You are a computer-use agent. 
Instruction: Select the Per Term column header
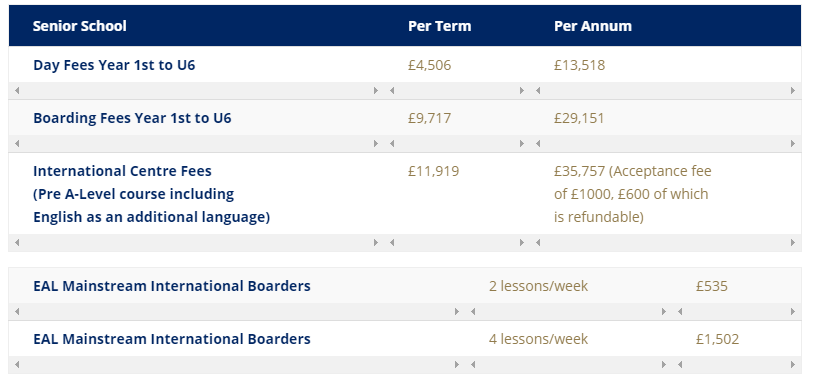440,26
